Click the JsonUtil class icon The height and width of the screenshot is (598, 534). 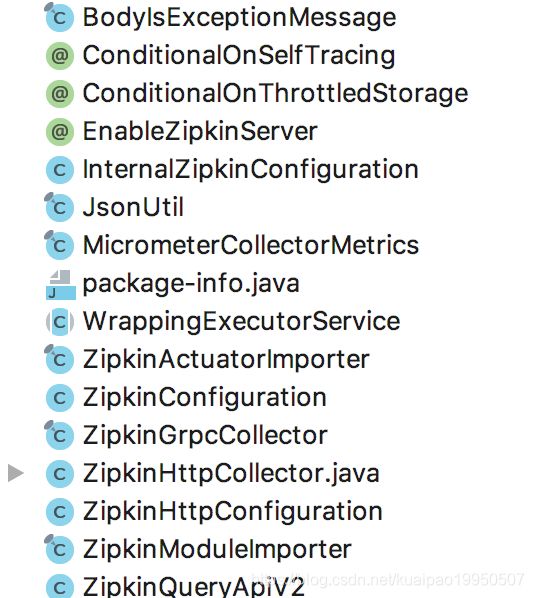(x=59, y=207)
